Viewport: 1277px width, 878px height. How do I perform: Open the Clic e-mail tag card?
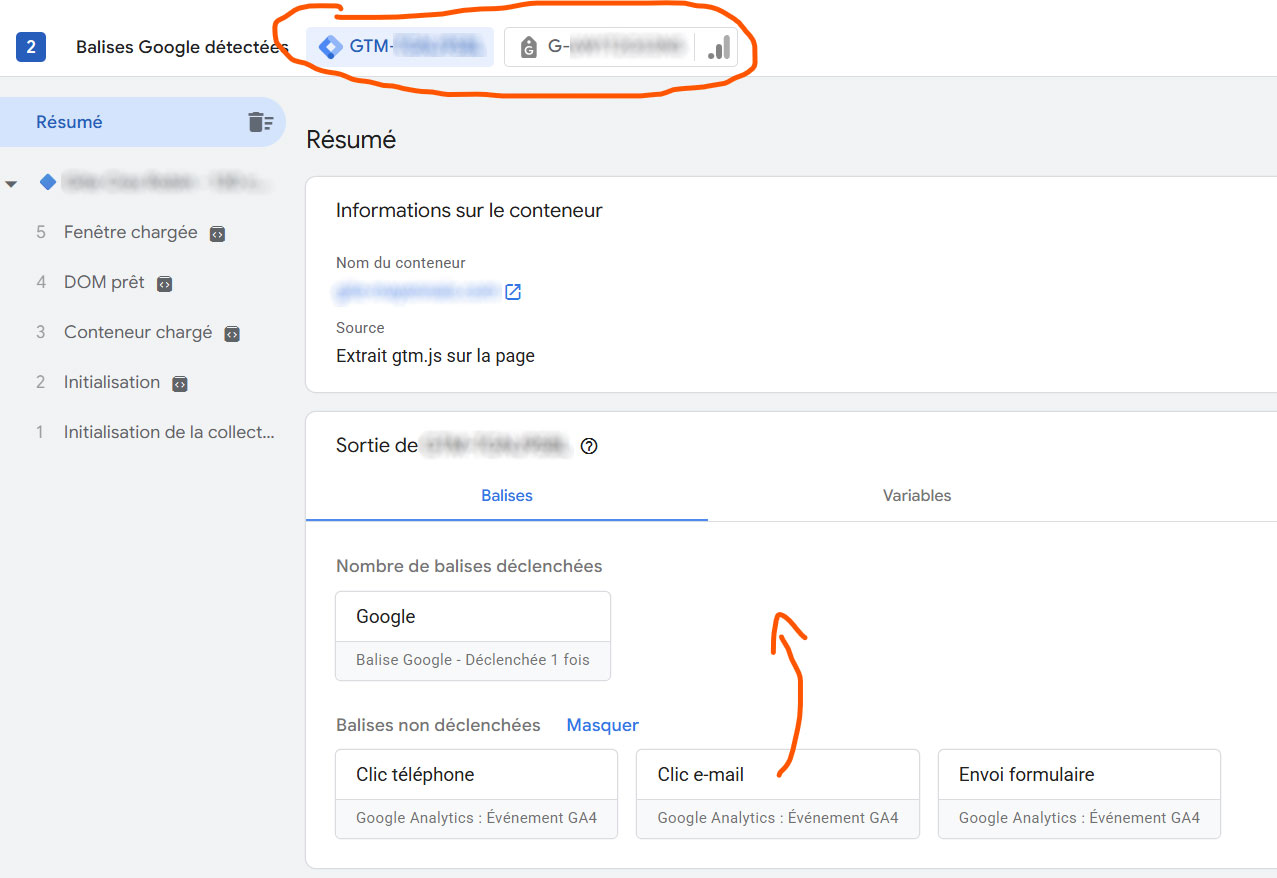[x=777, y=794]
